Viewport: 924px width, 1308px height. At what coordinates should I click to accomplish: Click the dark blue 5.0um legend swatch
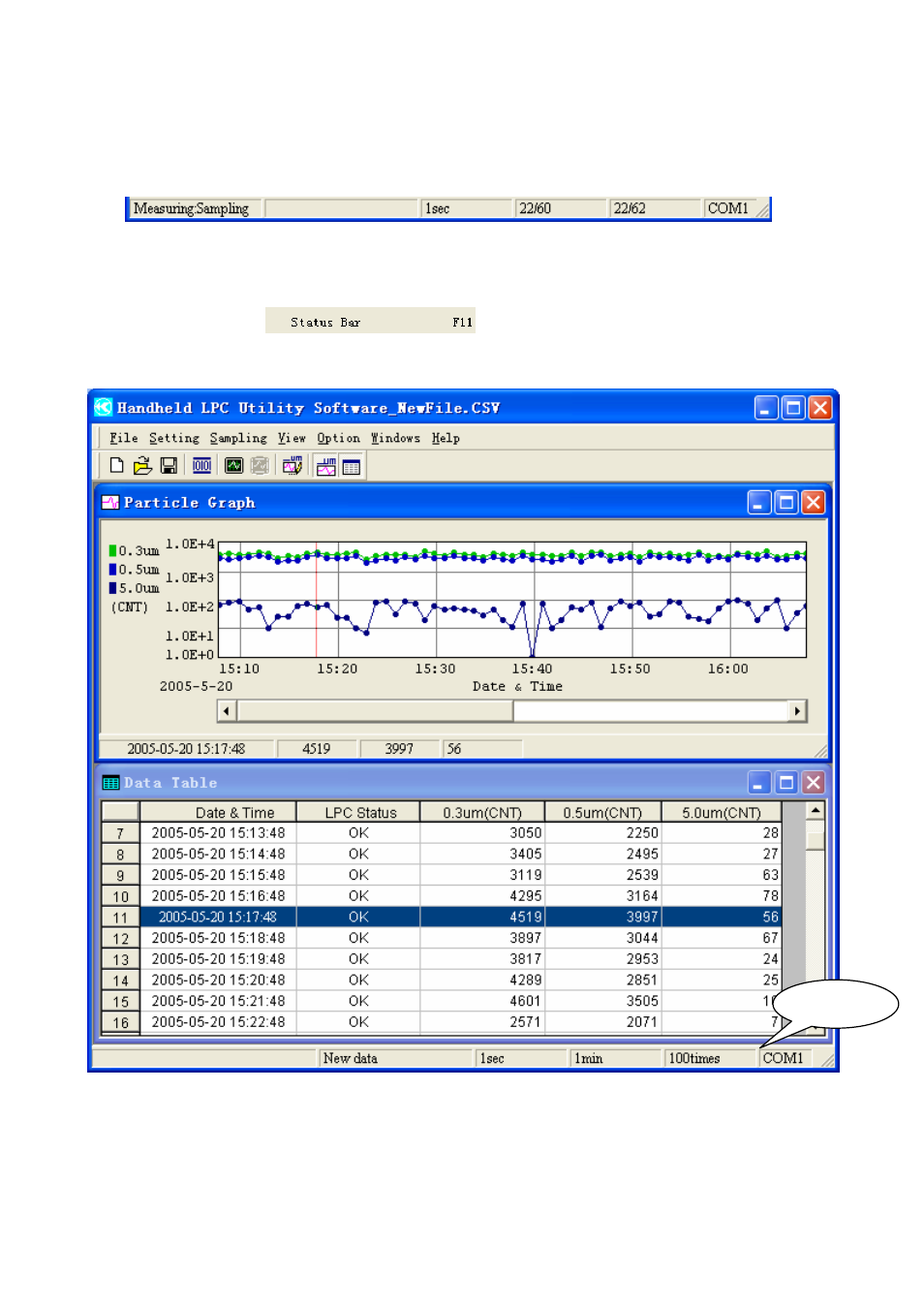(x=113, y=587)
